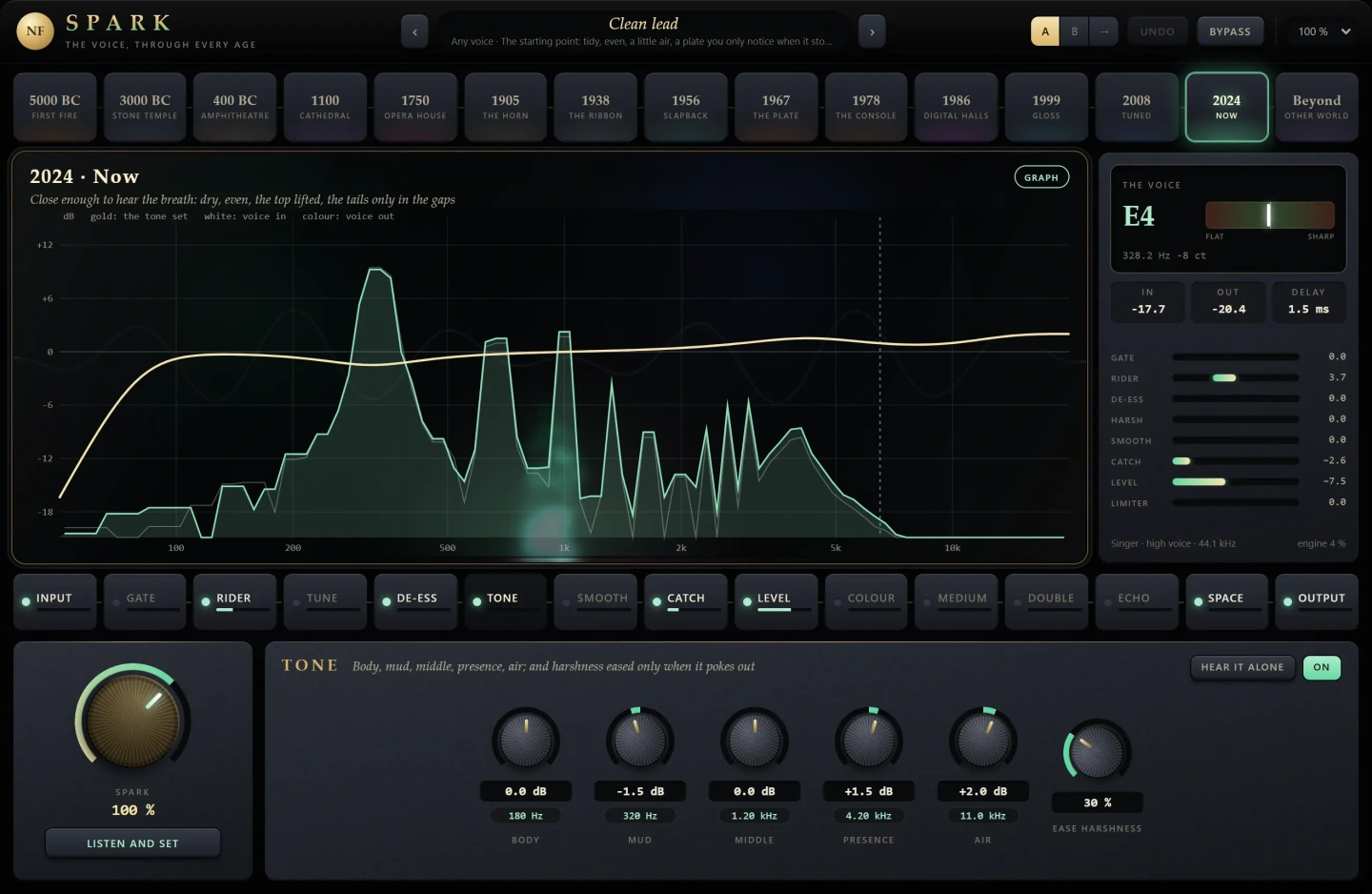Copy A to B with the arrow button
Screen dimensions: 1372x894
pos(1104,31)
